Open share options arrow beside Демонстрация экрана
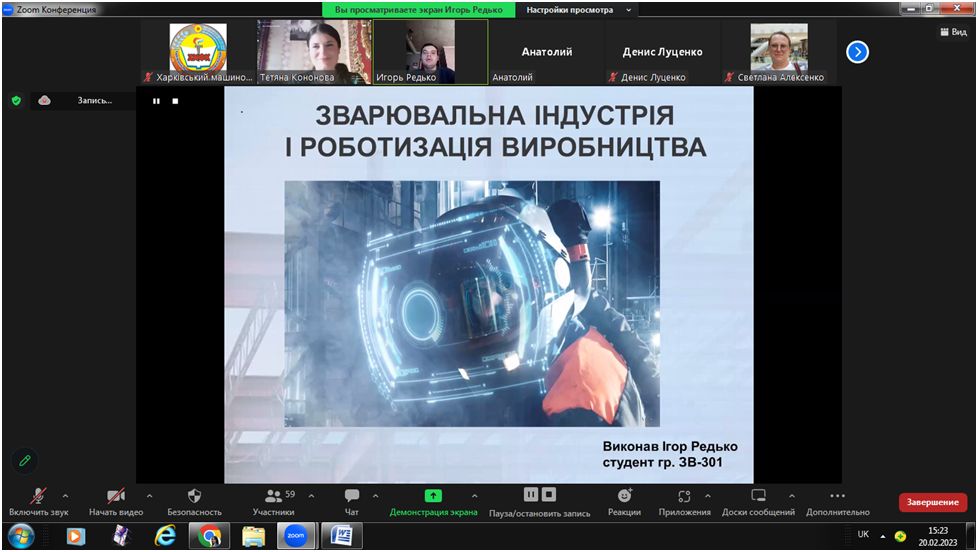The image size is (978, 552). [475, 496]
